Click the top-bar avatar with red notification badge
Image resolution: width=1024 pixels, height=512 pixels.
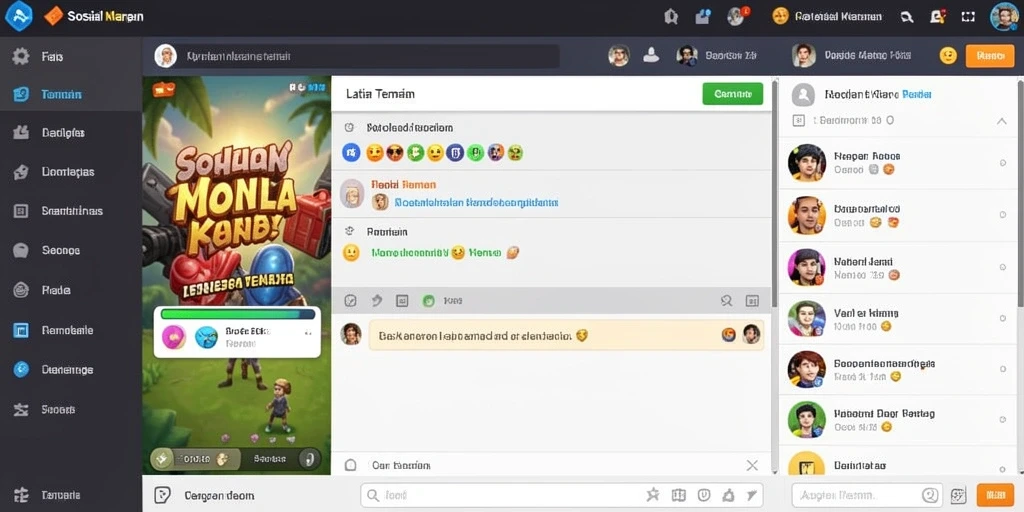737,16
